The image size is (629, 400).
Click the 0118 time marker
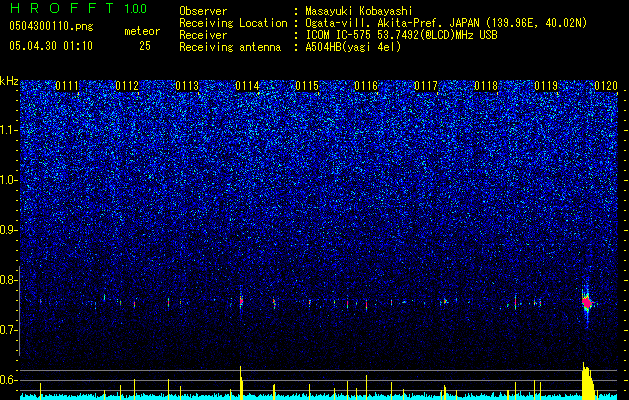coord(486,86)
